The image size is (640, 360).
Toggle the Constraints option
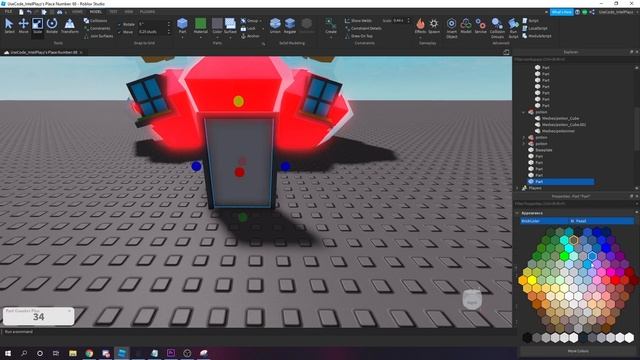97,28
